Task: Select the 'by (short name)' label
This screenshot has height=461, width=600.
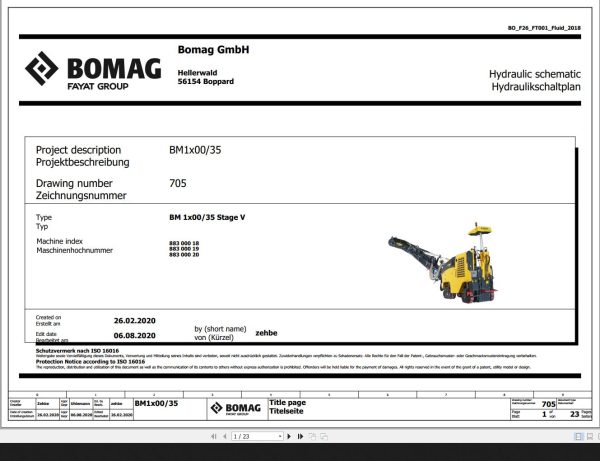Action: click(220, 329)
